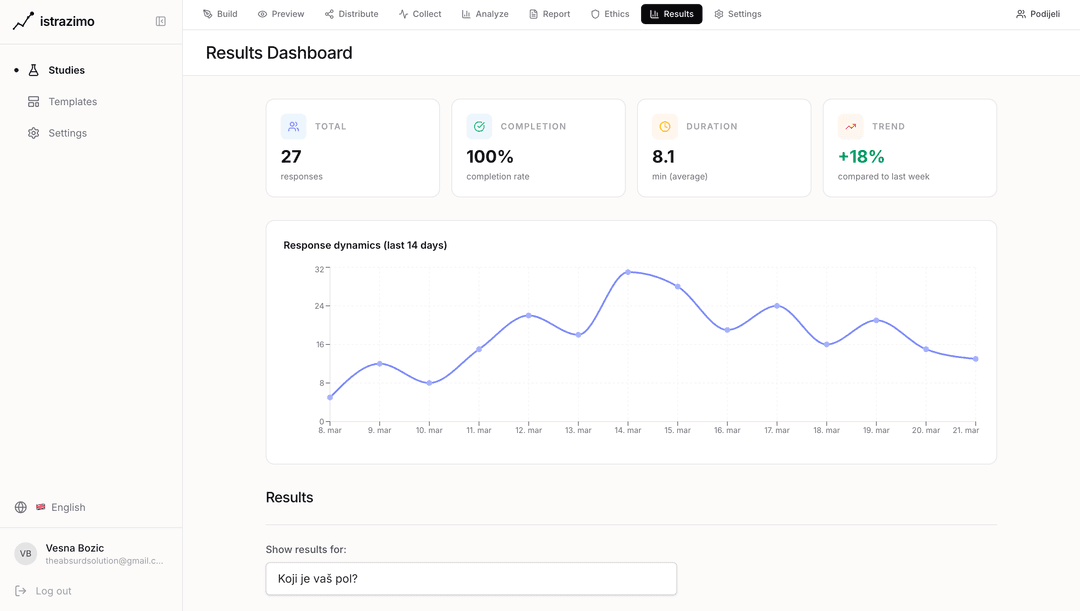Screen dimensions: 1080x611
Task: Click the VB user avatar
Action: click(25, 554)
